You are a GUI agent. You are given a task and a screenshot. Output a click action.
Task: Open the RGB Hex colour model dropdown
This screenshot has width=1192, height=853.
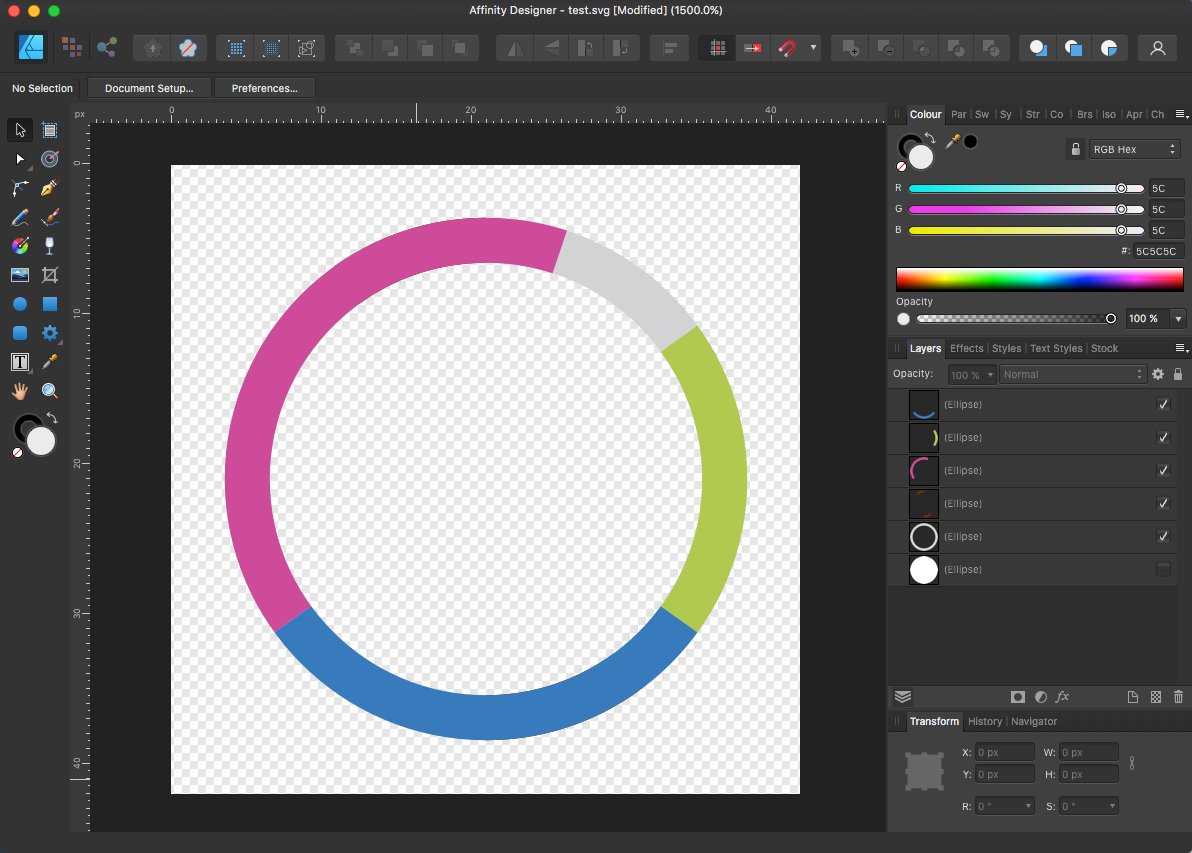pyautogui.click(x=1135, y=148)
